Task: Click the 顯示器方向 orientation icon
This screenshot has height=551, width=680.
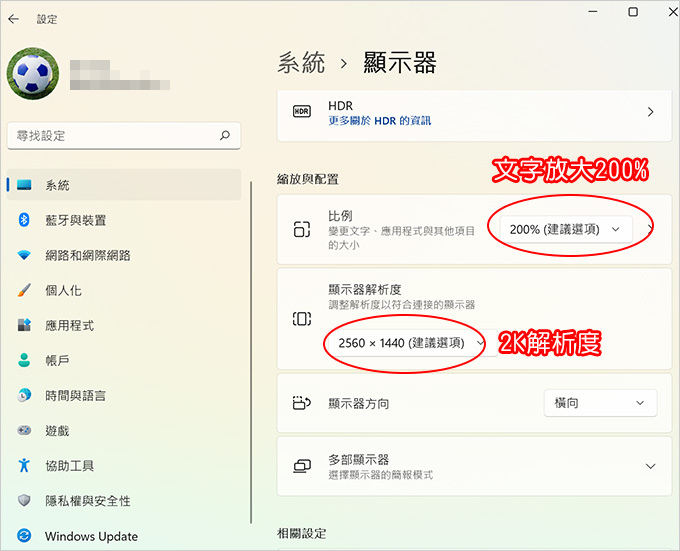Action: click(x=302, y=403)
